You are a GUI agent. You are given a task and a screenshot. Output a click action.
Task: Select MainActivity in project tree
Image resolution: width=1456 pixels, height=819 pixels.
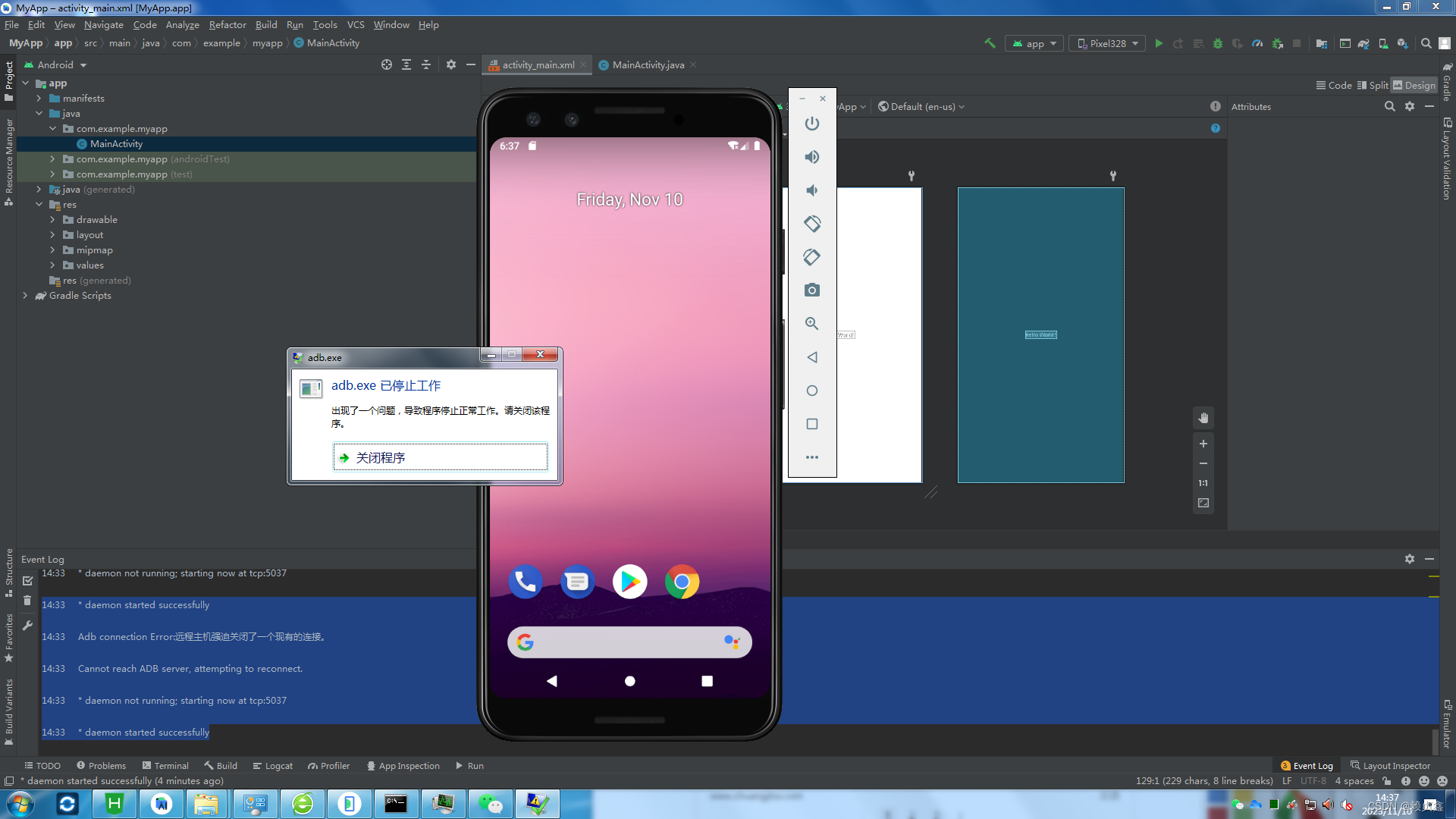[x=116, y=144]
